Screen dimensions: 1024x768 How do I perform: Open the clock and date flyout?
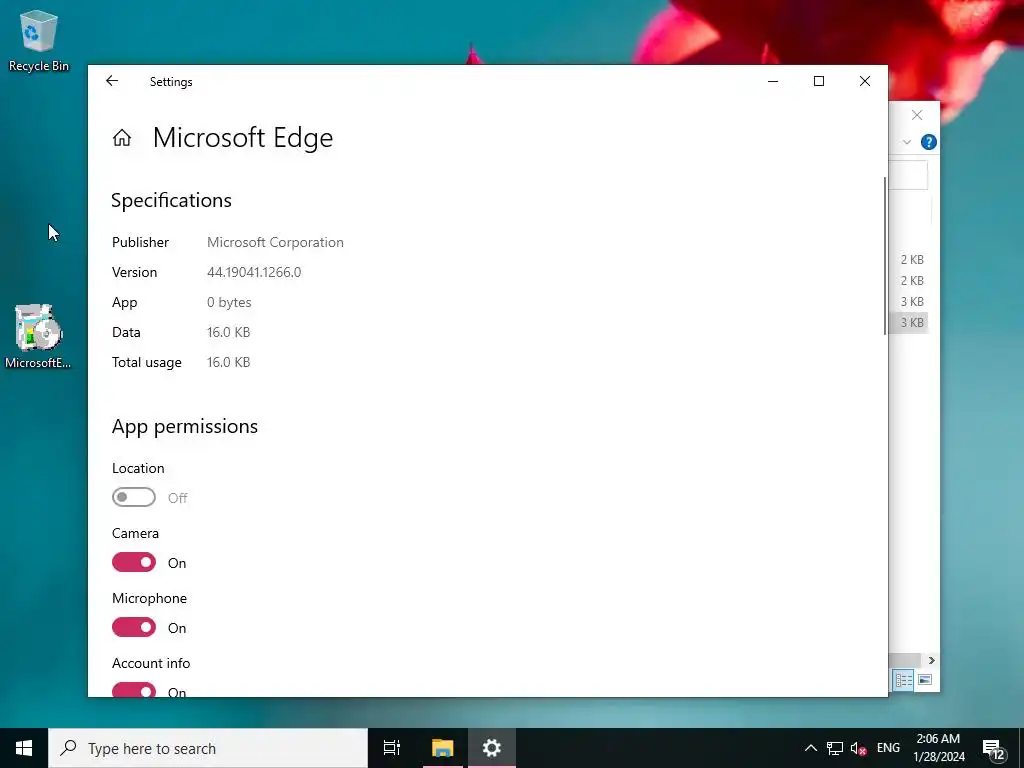coord(938,748)
